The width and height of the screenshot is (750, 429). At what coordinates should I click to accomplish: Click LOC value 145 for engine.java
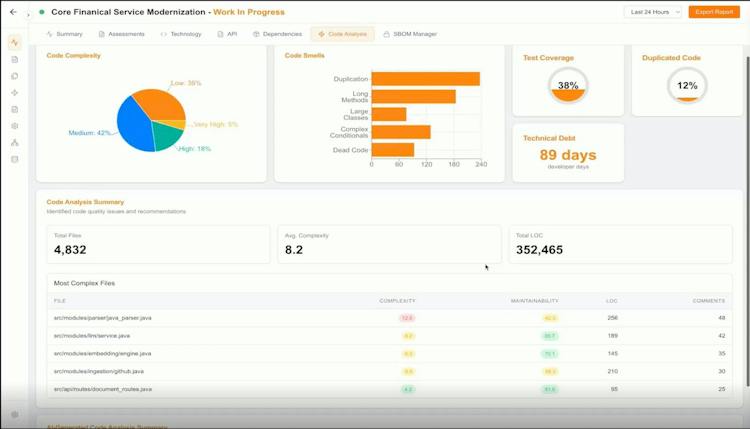pos(613,353)
